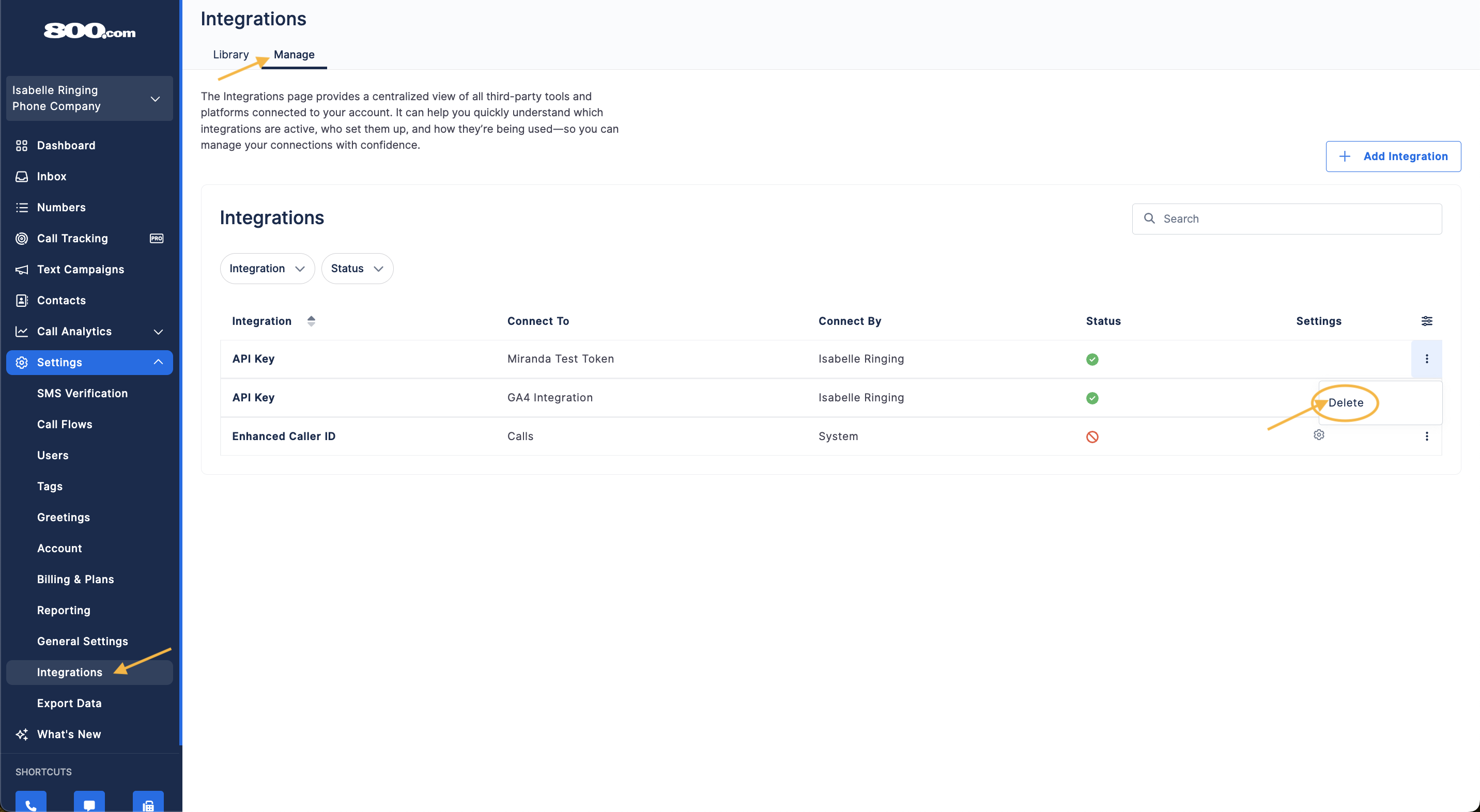Click the Connect By column header

coord(849,321)
